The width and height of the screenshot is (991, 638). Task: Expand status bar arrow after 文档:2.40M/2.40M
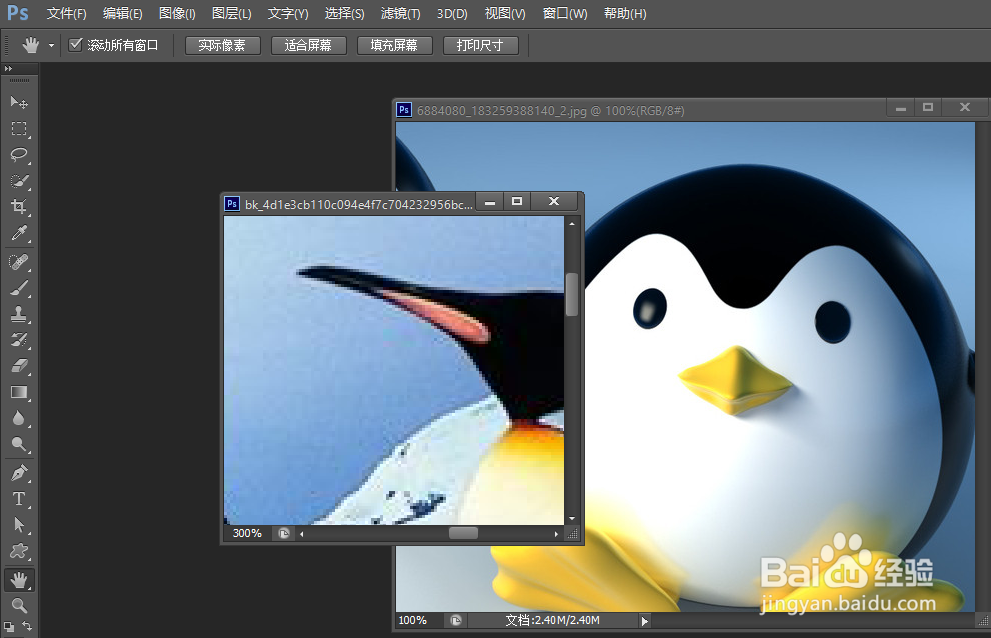tap(644, 621)
